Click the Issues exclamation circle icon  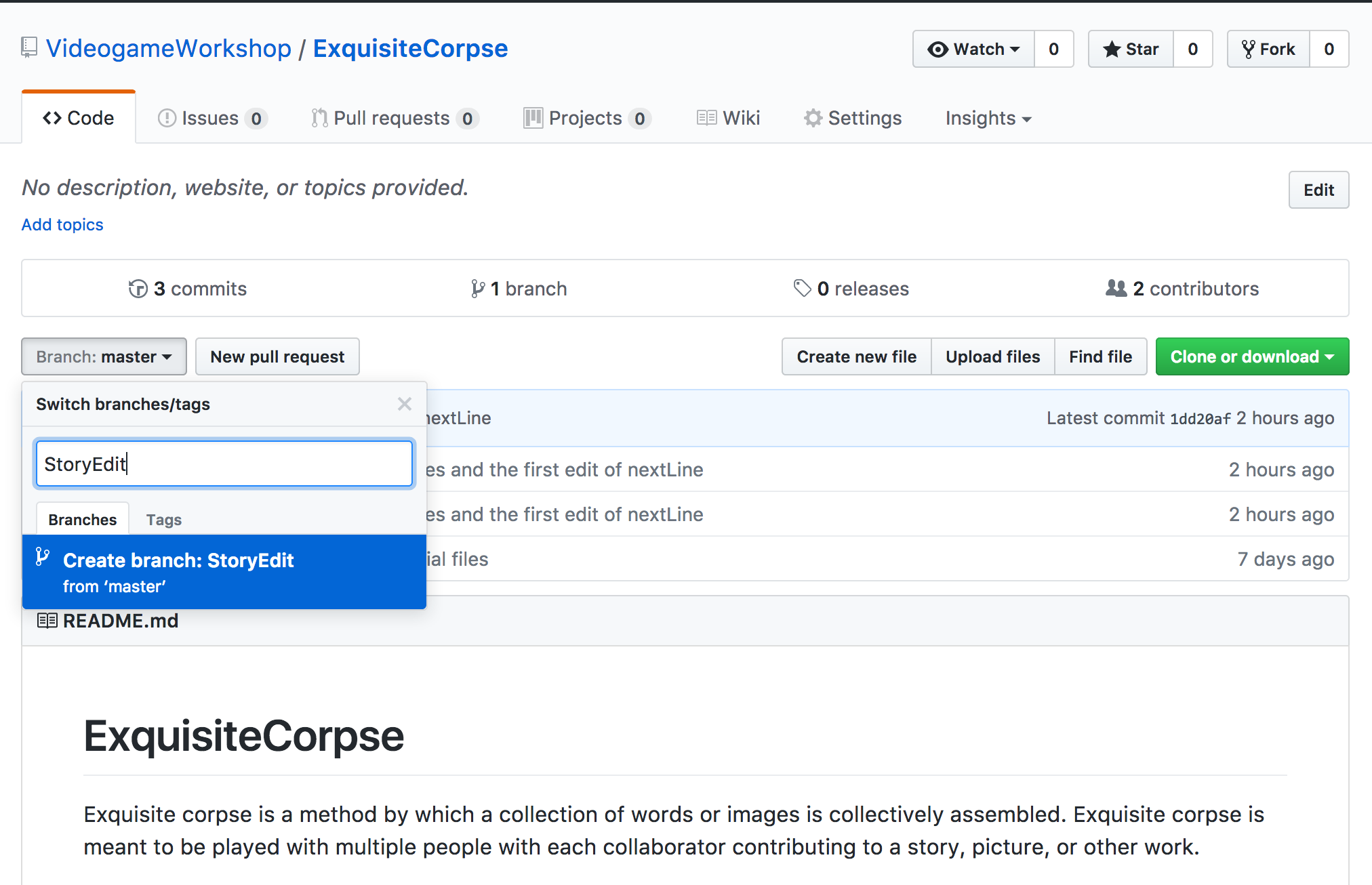(167, 118)
